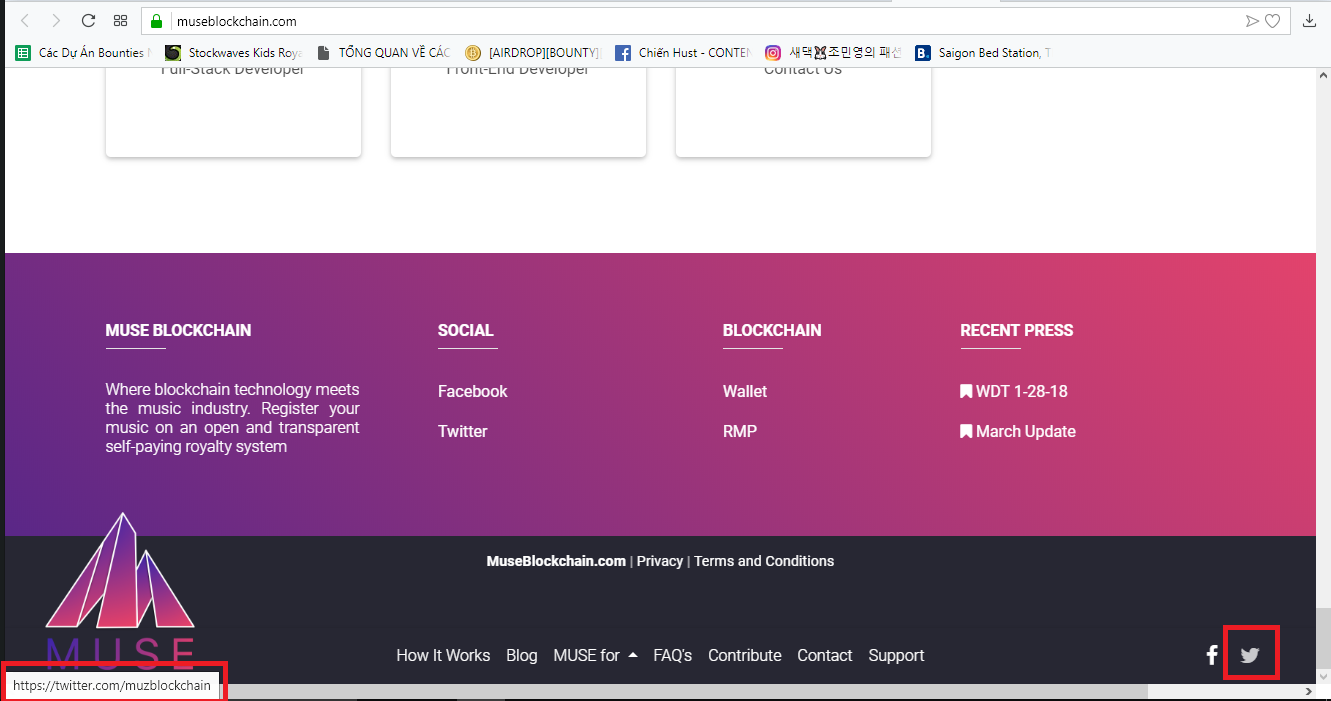Open Blog in the footer menu
1331x701 pixels.
[522, 655]
